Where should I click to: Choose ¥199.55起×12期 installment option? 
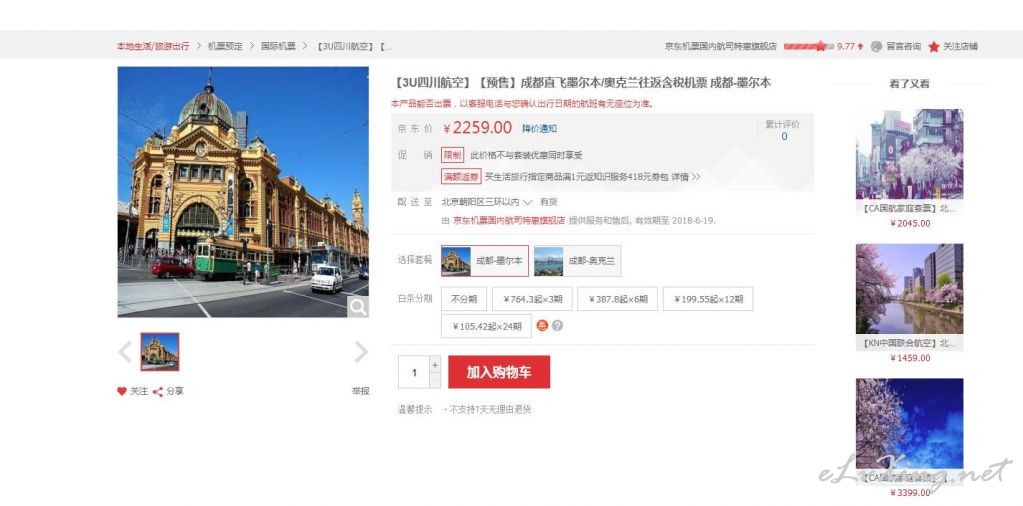[708, 299]
